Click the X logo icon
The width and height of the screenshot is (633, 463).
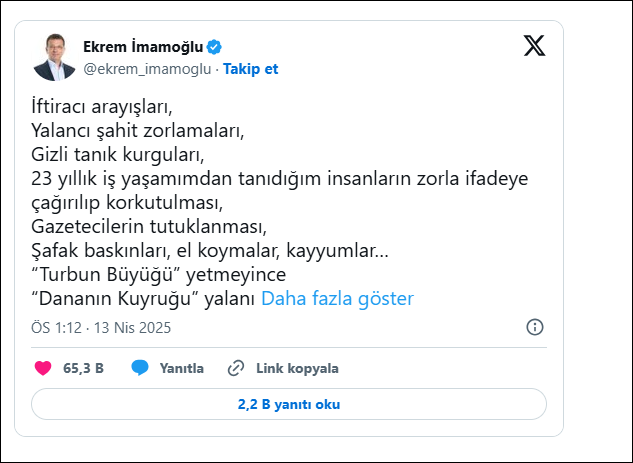(535, 46)
